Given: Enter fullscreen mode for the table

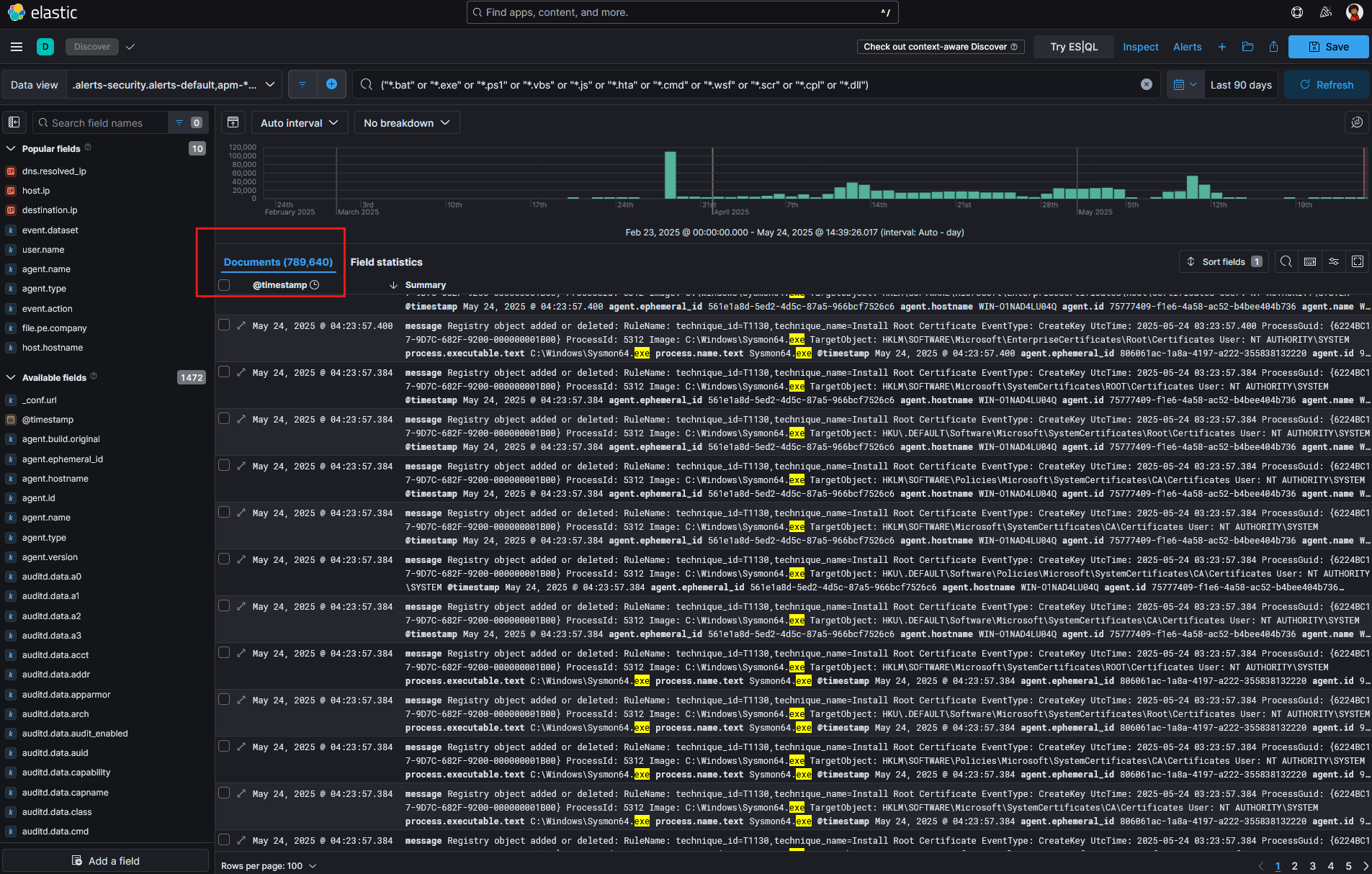Looking at the screenshot, I should click(x=1358, y=261).
